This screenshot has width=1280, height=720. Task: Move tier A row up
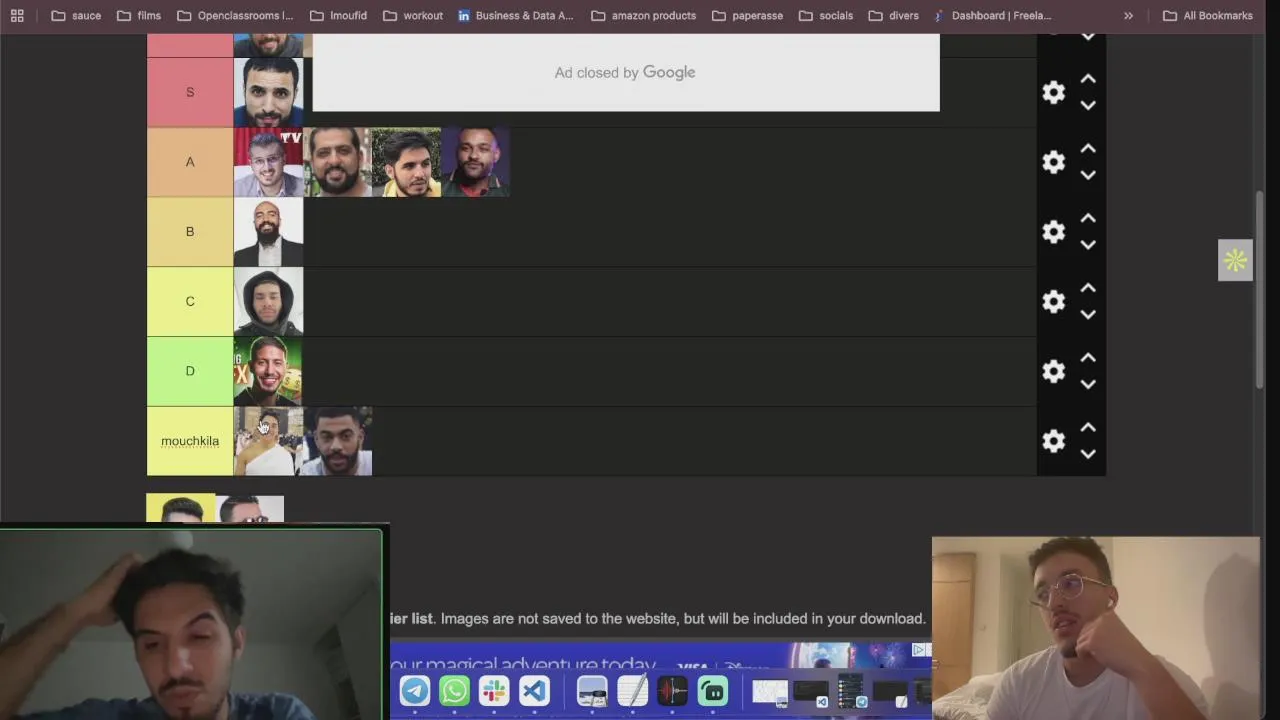click(1088, 149)
